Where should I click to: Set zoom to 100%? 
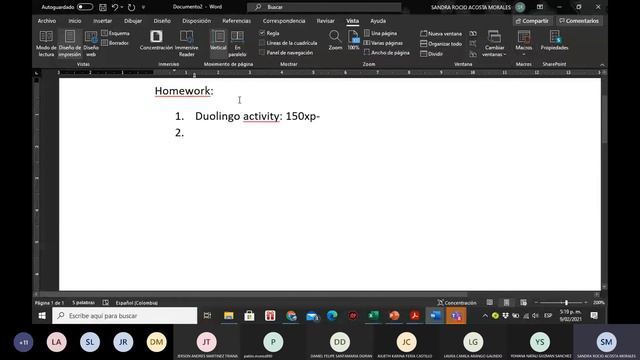[353, 40]
